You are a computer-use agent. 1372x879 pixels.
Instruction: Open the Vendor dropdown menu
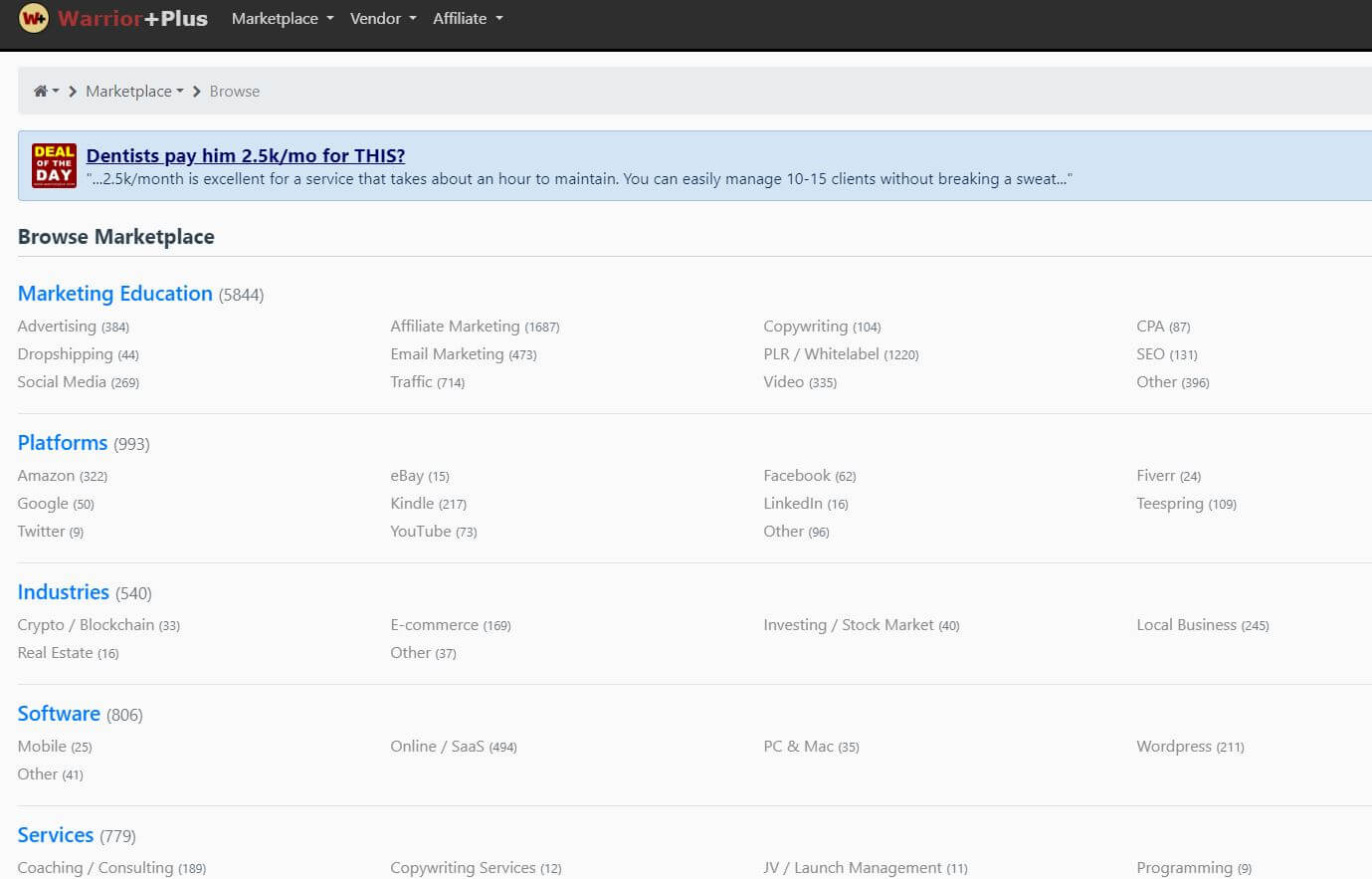(x=383, y=18)
